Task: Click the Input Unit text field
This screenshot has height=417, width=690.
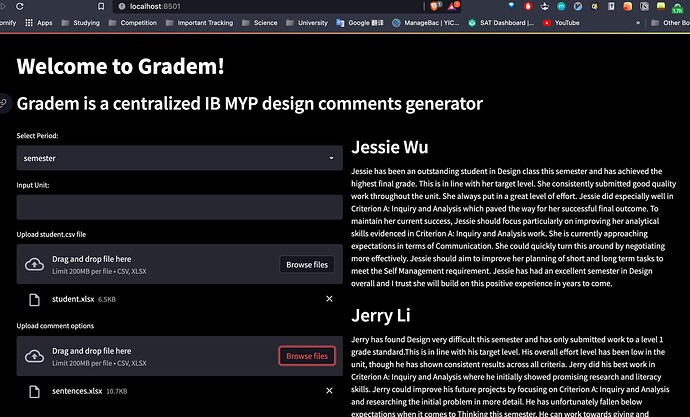Action: click(x=180, y=207)
